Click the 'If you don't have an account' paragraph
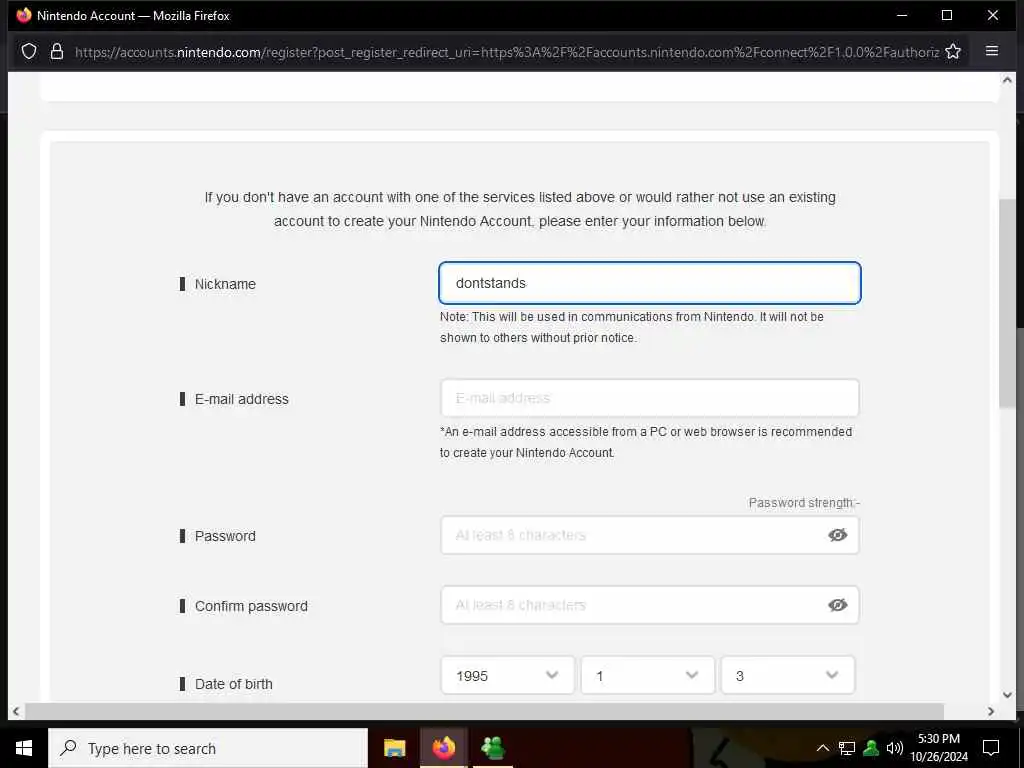1024x768 pixels. pyautogui.click(x=520, y=209)
